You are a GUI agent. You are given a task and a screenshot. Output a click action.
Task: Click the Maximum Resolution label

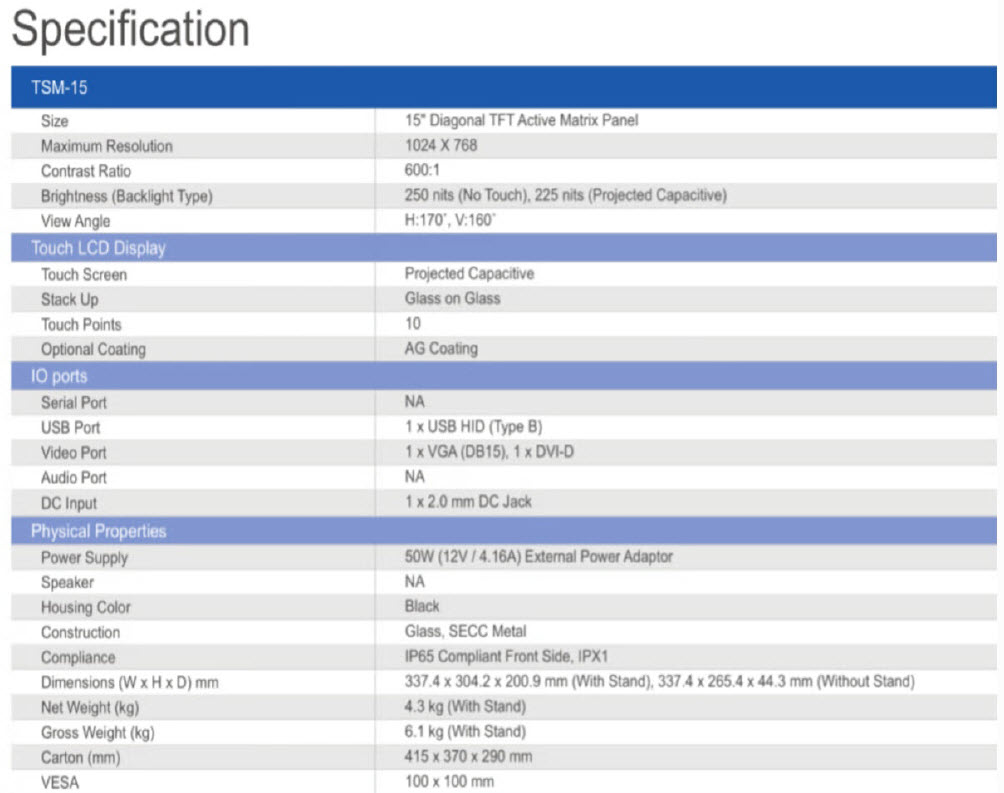[x=107, y=146]
